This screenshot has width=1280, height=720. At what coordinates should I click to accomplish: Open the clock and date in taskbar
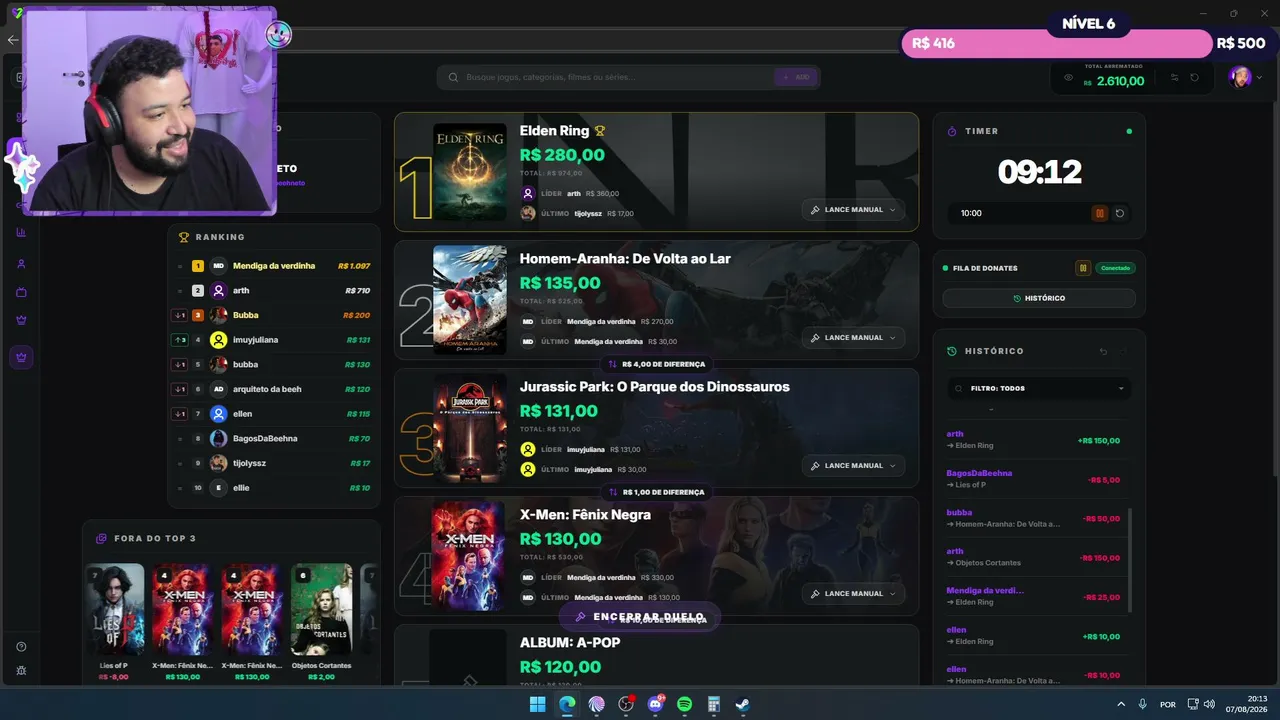coord(1246,704)
